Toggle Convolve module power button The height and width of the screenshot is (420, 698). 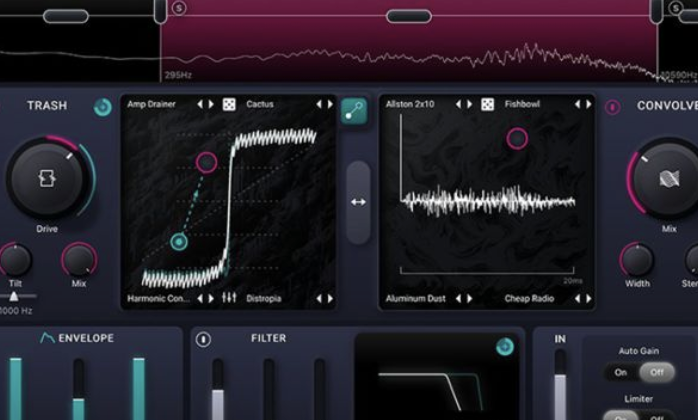pos(613,107)
